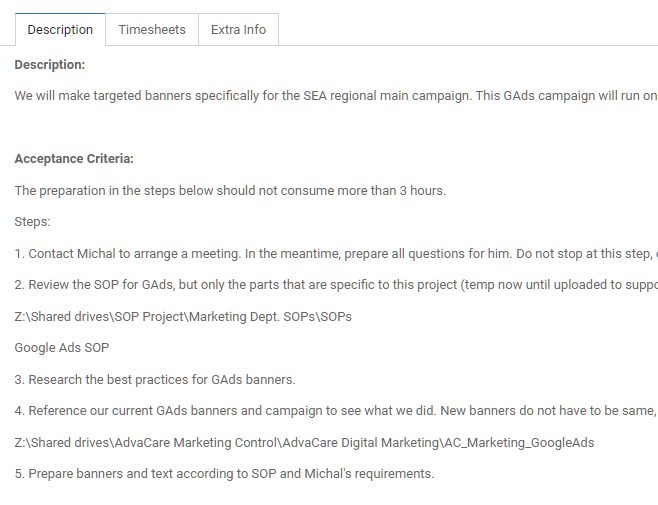Click the name 'Michal' in step 1

coord(96,254)
